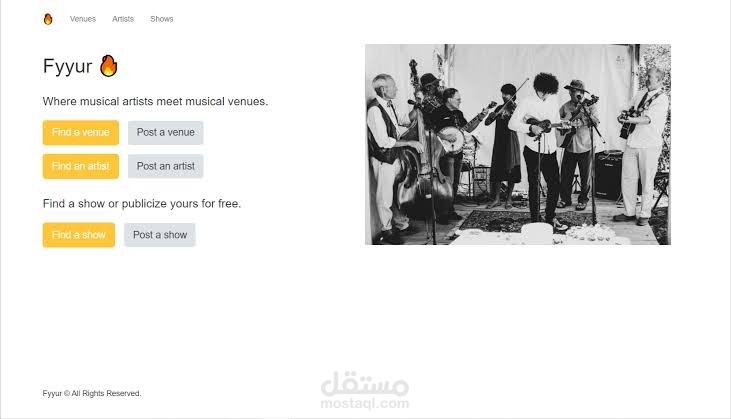Open the Shows nav link

click(x=162, y=19)
